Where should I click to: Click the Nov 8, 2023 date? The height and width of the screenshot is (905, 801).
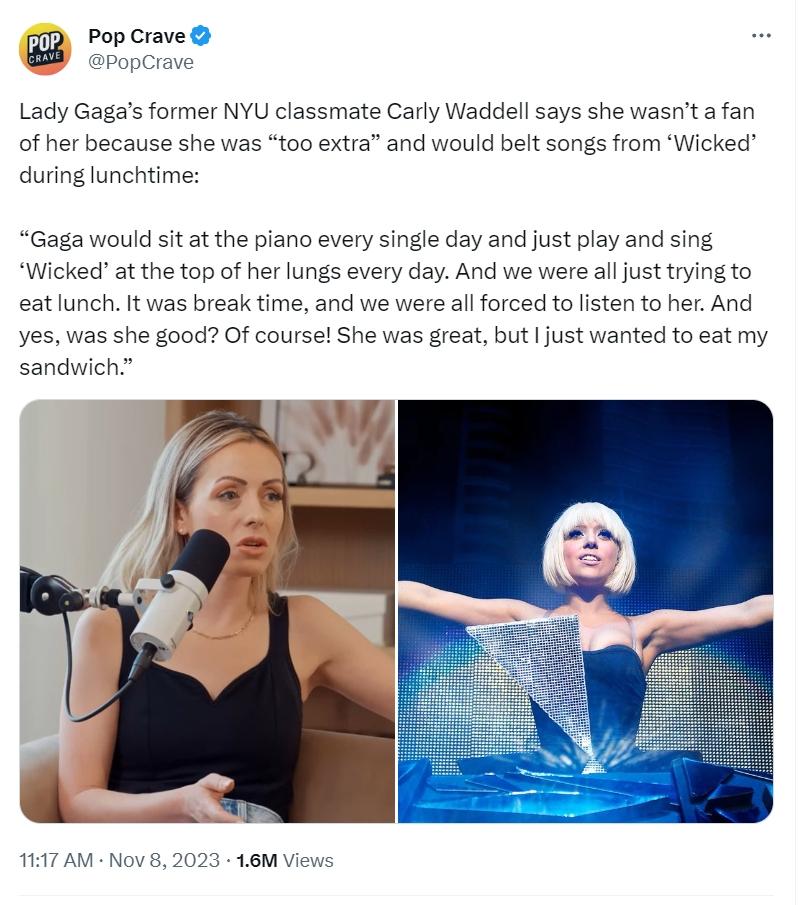[x=164, y=860]
